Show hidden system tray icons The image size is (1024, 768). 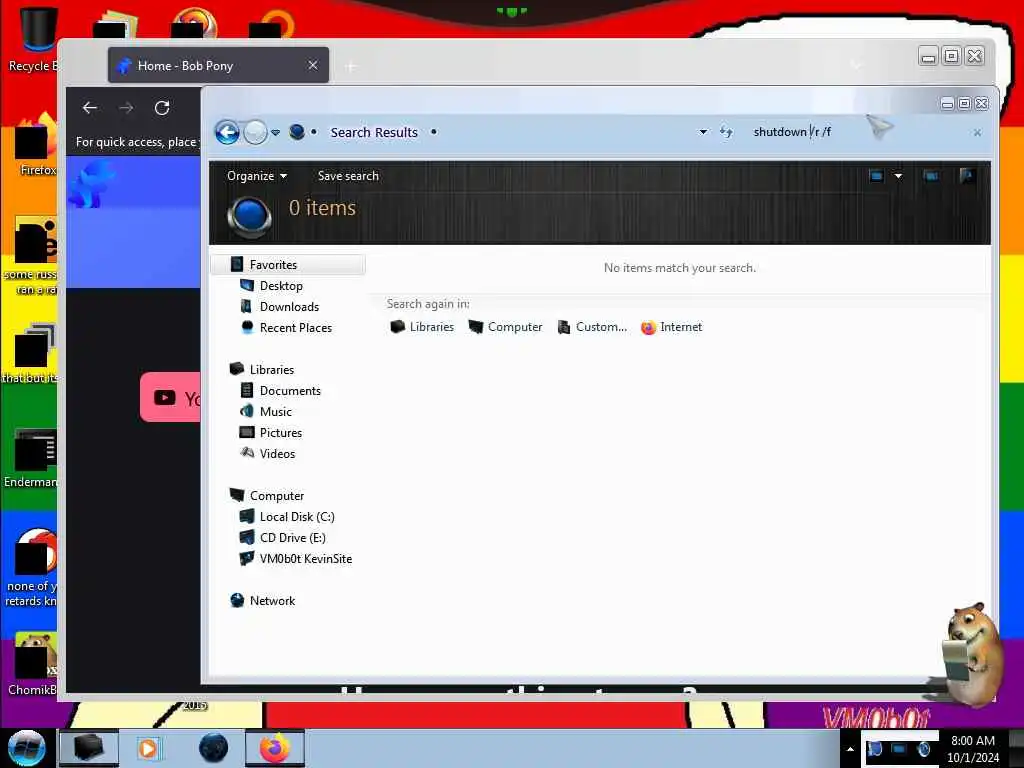coord(850,749)
